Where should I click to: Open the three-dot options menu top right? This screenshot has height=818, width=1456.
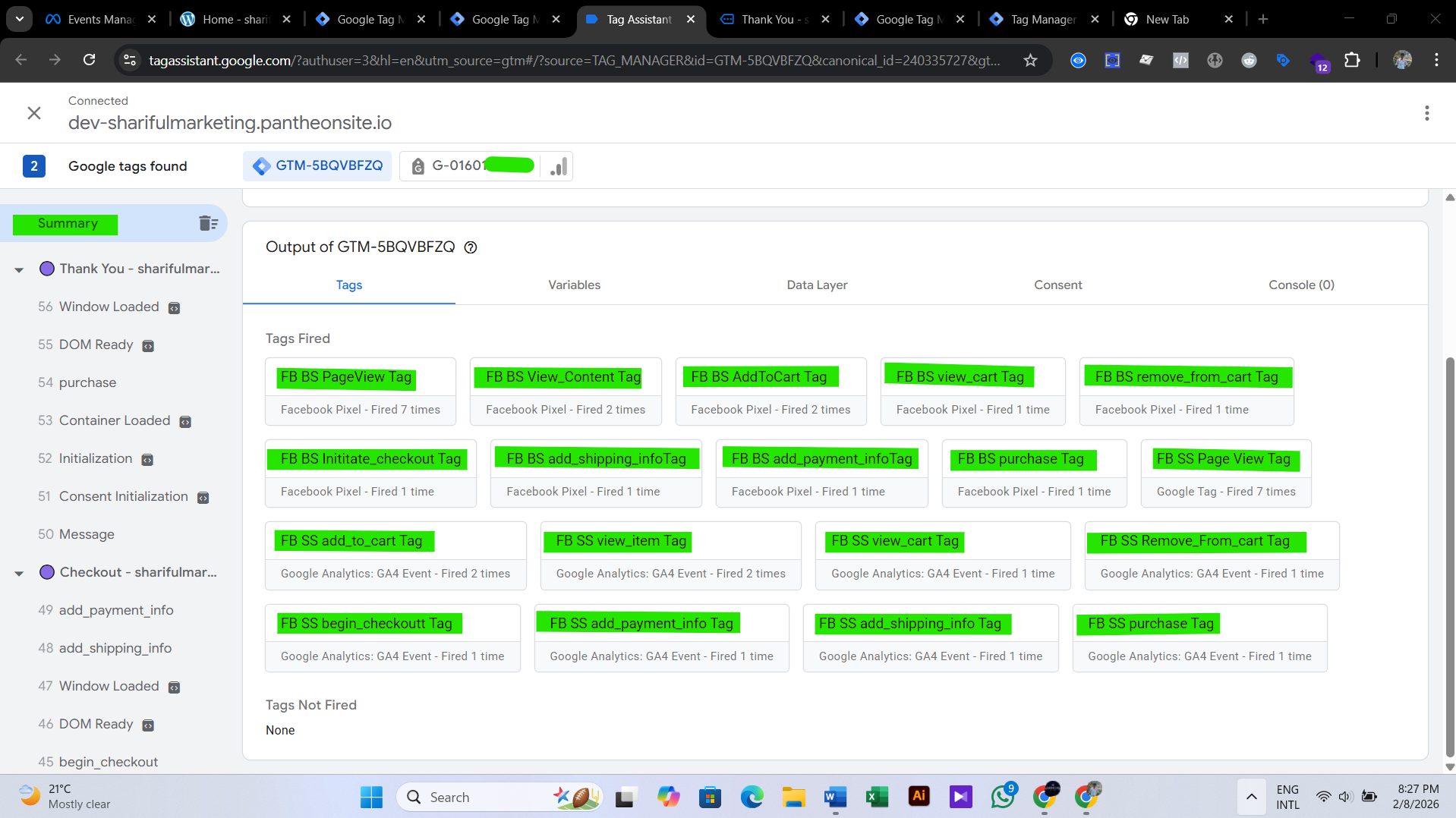[x=1426, y=112]
